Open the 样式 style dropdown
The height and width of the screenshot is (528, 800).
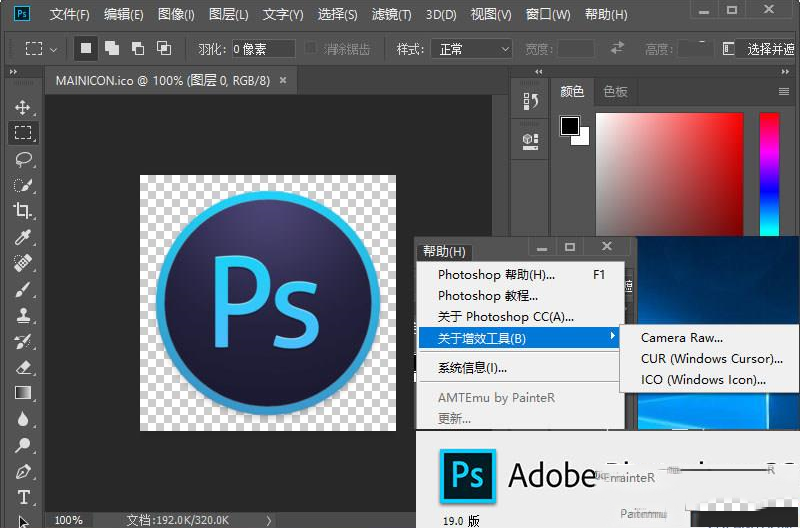coord(471,49)
